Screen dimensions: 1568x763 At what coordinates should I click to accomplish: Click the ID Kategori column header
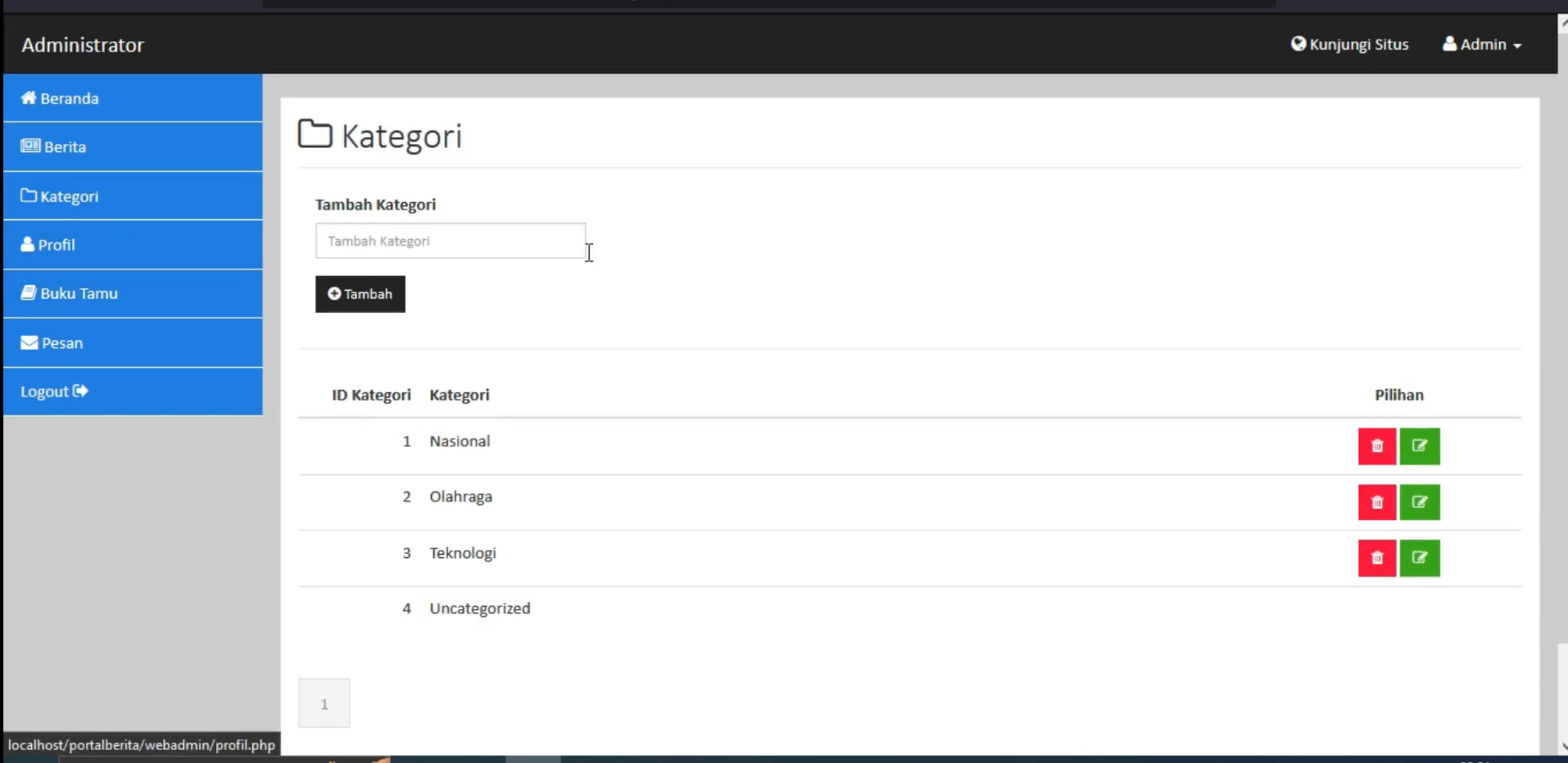tap(371, 395)
